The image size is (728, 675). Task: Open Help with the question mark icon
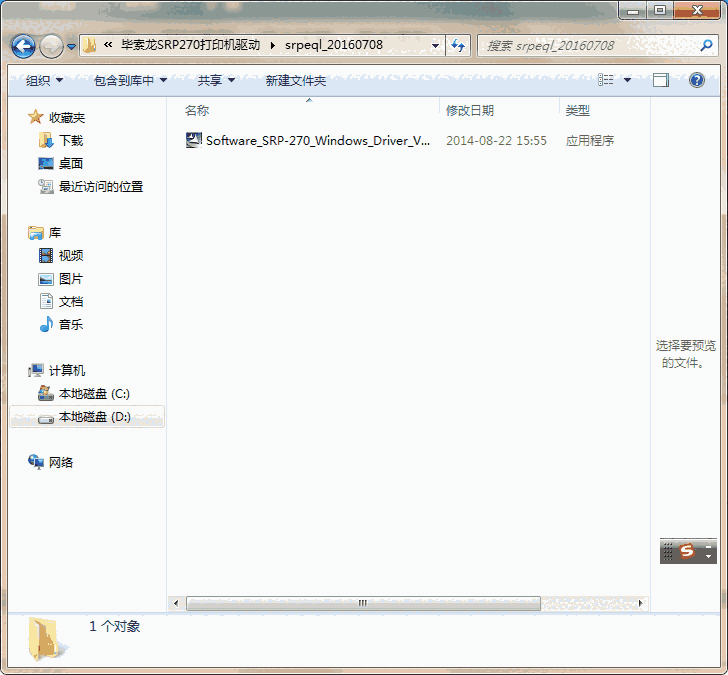(x=697, y=80)
